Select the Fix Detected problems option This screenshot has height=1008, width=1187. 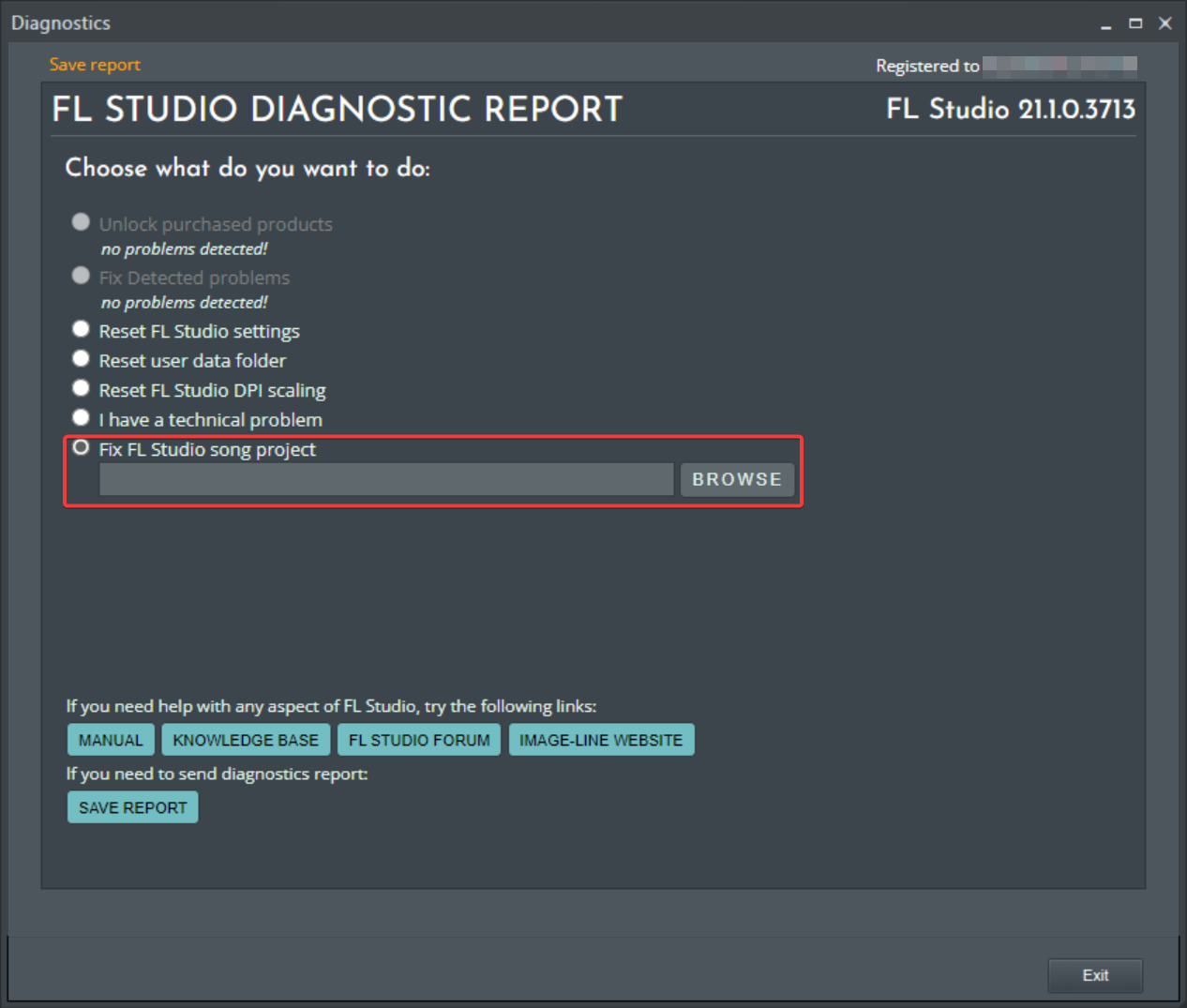click(81, 275)
